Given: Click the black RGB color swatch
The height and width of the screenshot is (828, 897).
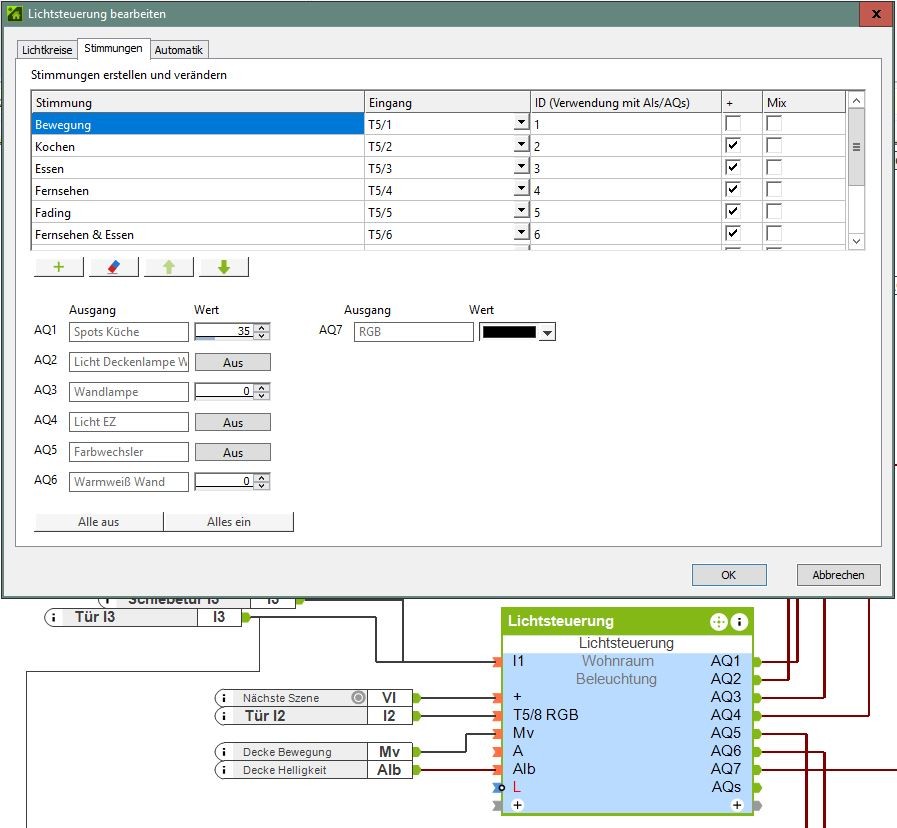Looking at the screenshot, I should 509,332.
